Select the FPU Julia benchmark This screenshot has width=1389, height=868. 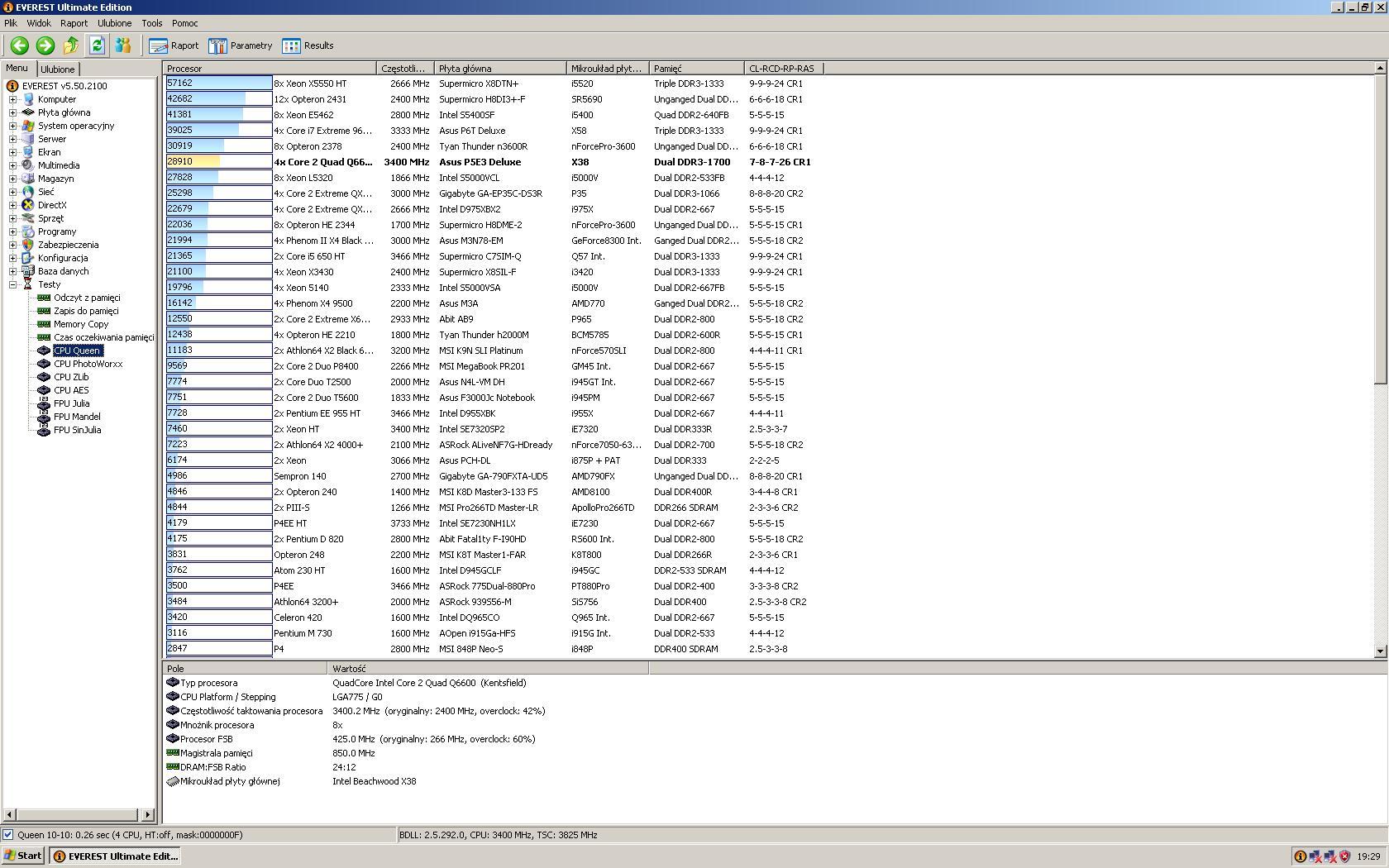point(71,403)
